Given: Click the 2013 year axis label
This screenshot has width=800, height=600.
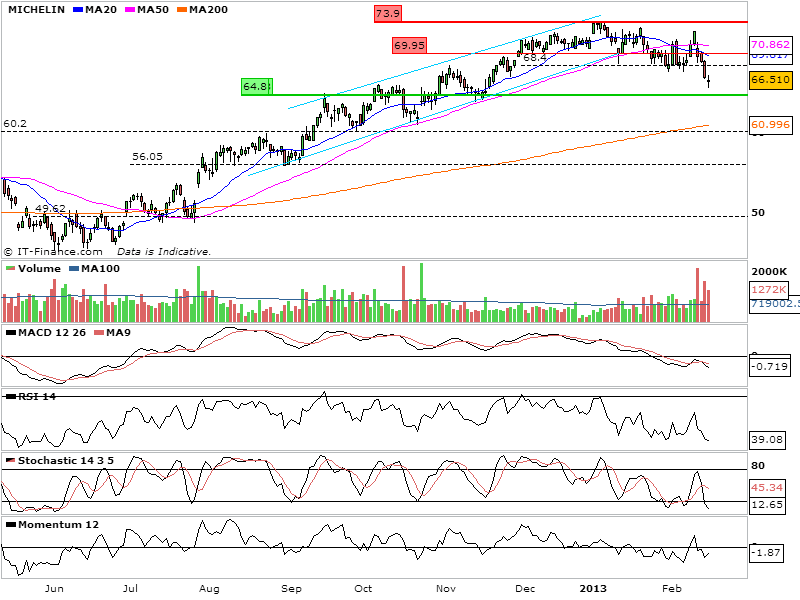Looking at the screenshot, I should pyautogui.click(x=593, y=589).
